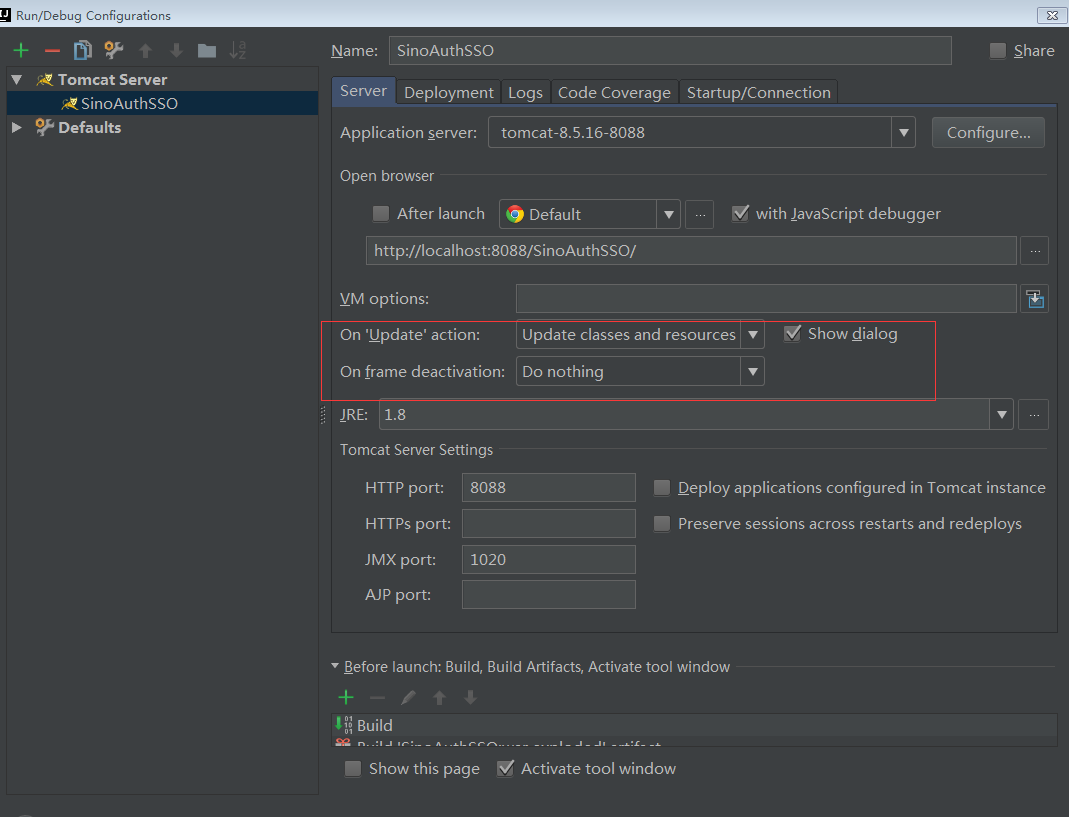1069x817 pixels.
Task: Edit selected before-launch task with pencil icon
Action: 408,697
